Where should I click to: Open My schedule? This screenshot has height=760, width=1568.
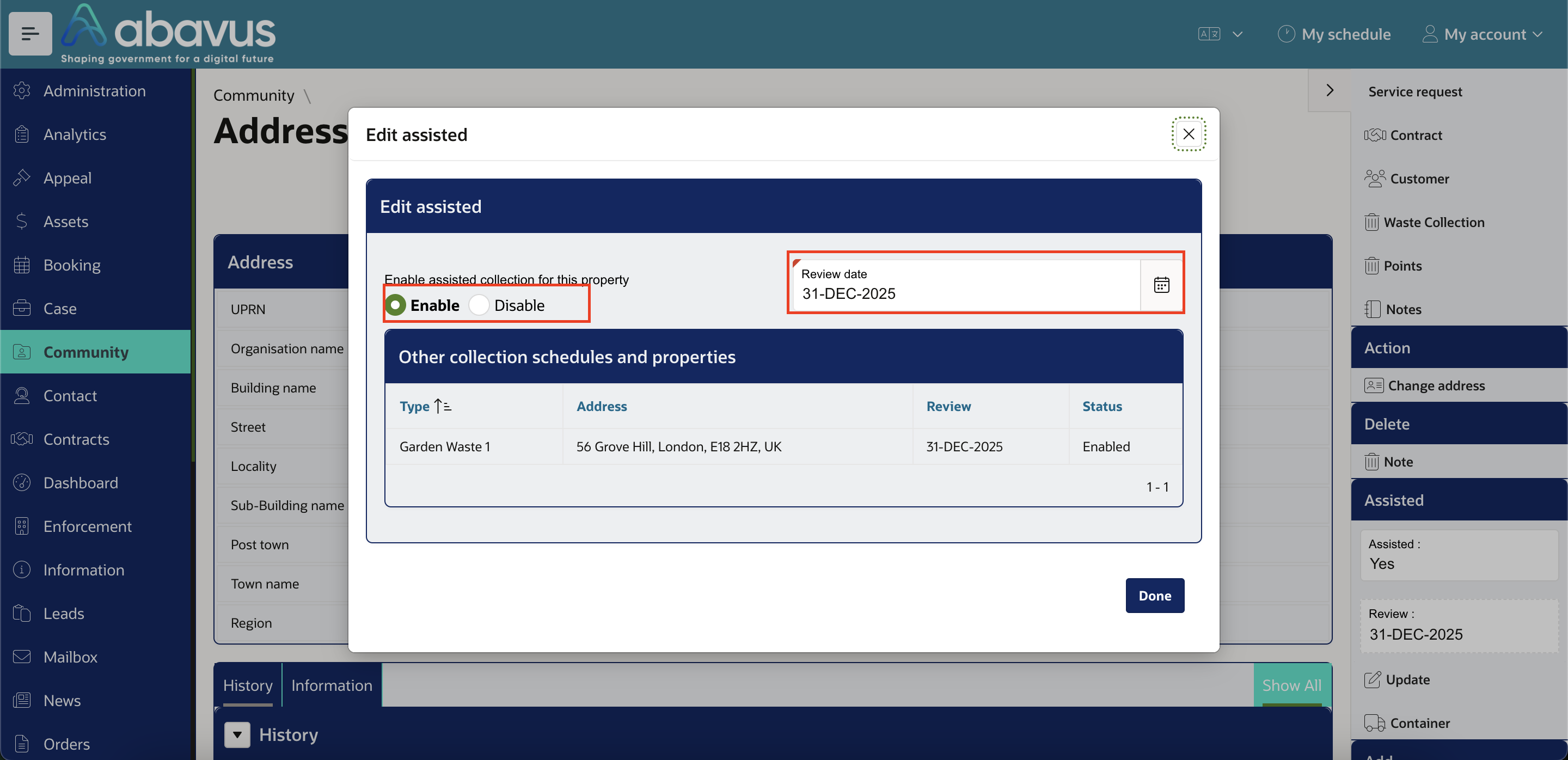pos(1334,34)
